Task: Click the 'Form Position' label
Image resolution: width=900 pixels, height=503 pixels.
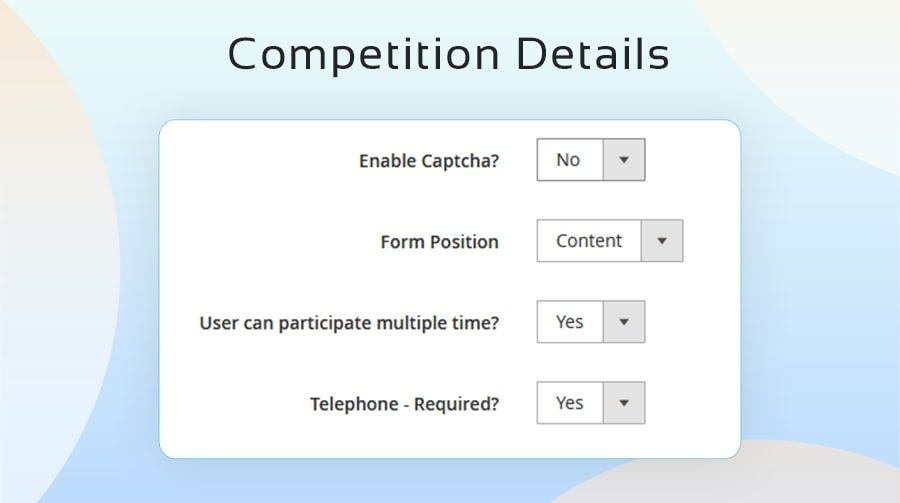Action: coord(439,242)
